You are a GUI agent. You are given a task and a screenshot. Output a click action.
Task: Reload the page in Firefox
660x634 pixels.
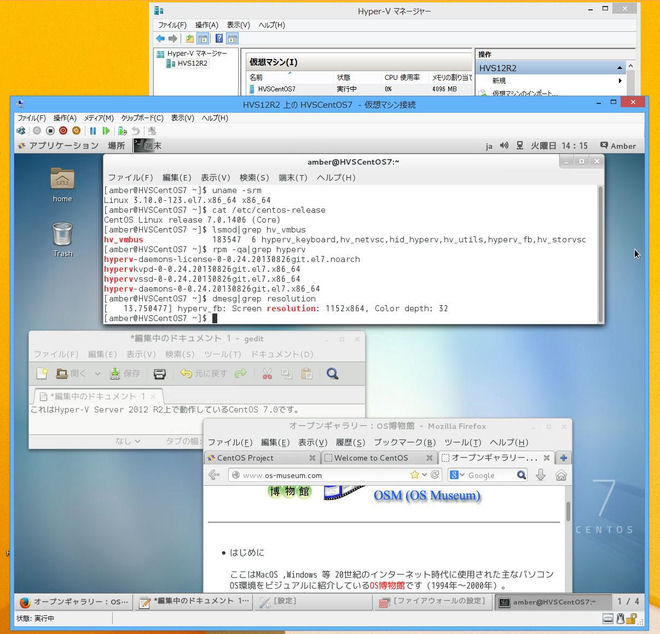click(x=435, y=475)
